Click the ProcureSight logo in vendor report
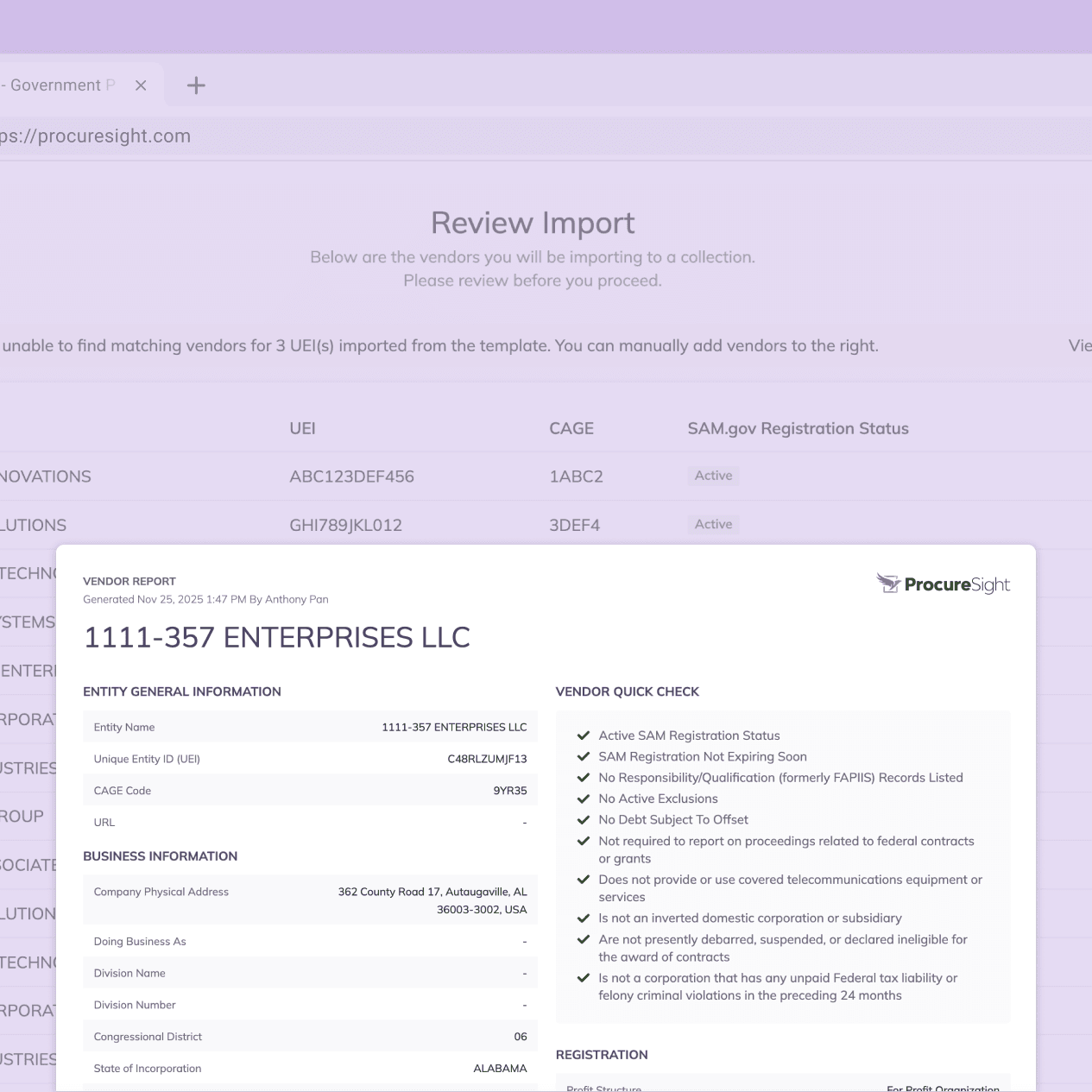 [x=943, y=584]
